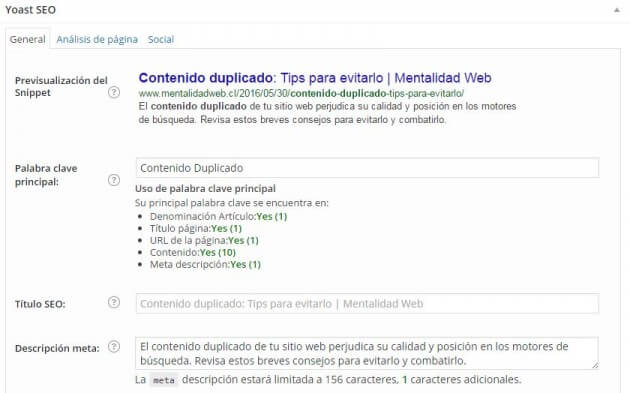
Task: Switch to Análisis de página tab
Action: coord(97,39)
